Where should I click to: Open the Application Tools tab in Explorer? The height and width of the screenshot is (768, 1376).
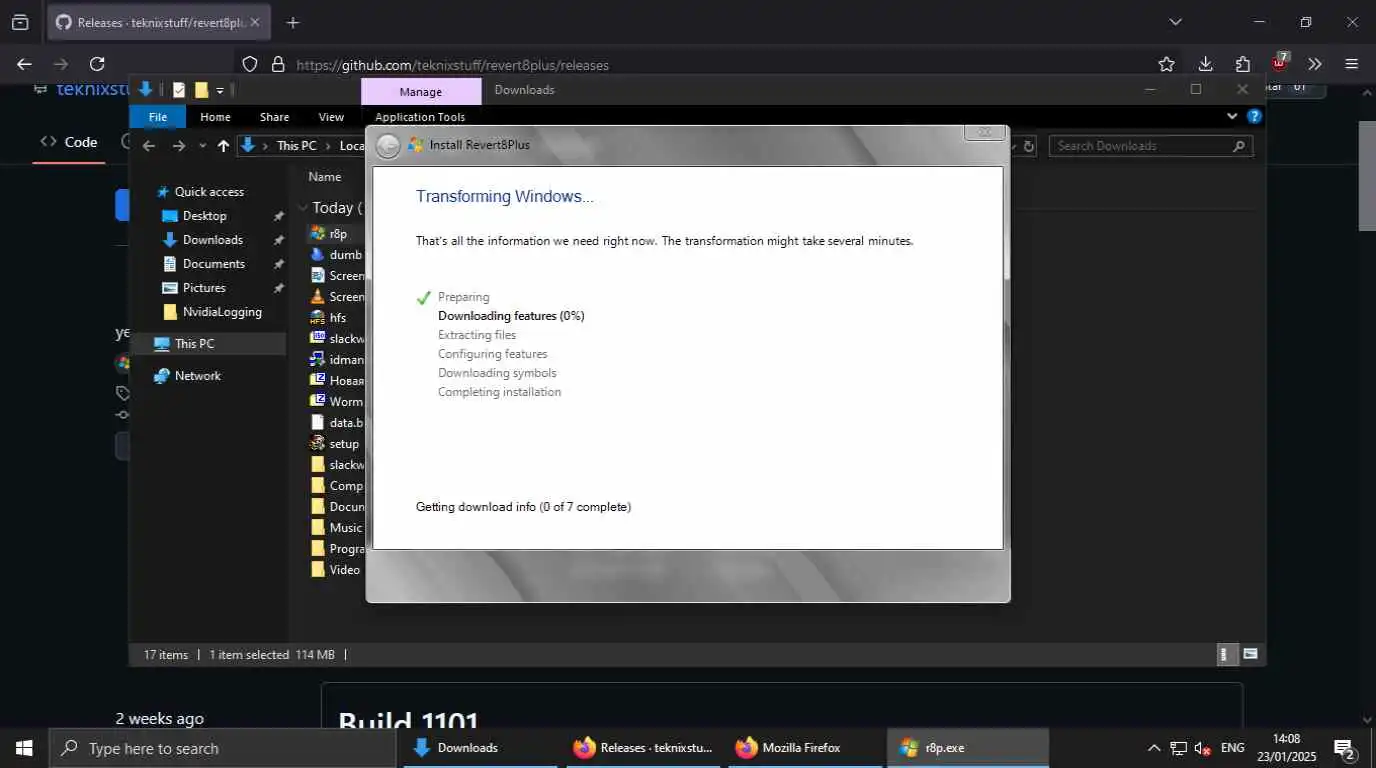420,117
